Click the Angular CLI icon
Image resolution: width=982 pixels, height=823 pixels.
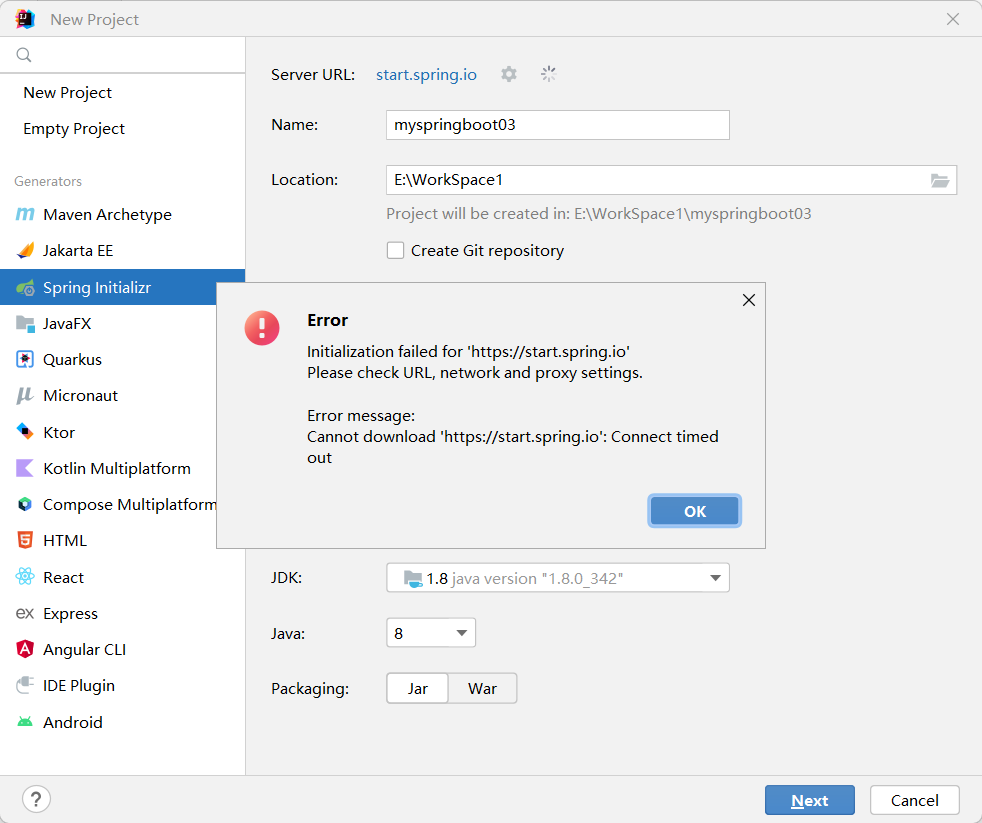coord(25,649)
